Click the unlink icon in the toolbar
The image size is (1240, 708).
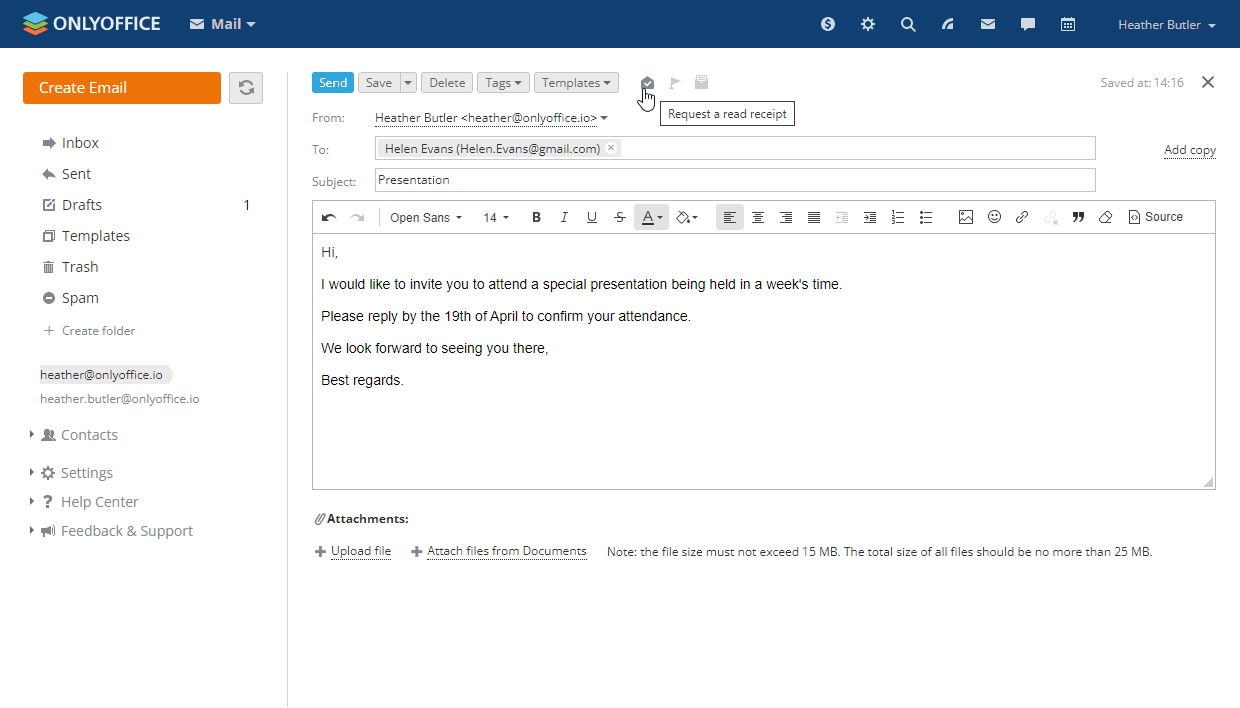[x=1050, y=217]
